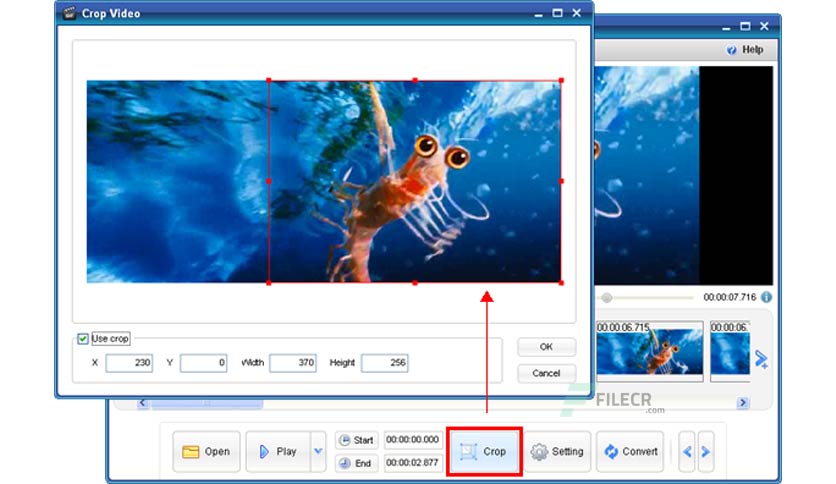Click the time readout 00:00:07.716

(x=729, y=297)
